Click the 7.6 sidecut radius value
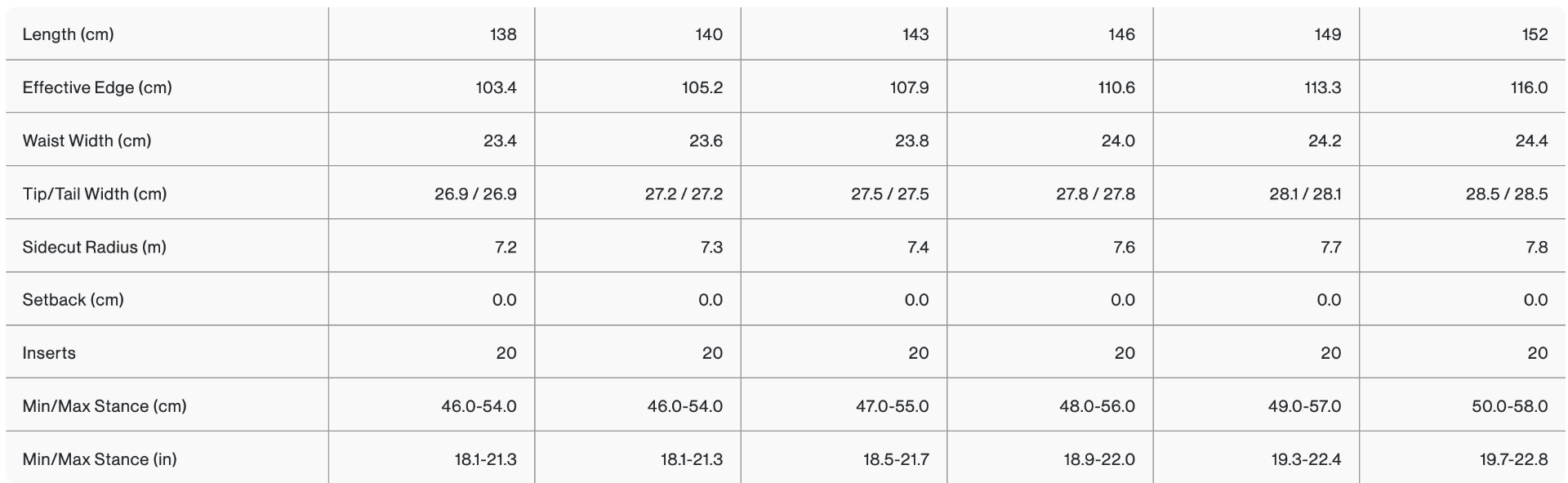Screen dimensions: 1568x483 pyautogui.click(x=1124, y=247)
